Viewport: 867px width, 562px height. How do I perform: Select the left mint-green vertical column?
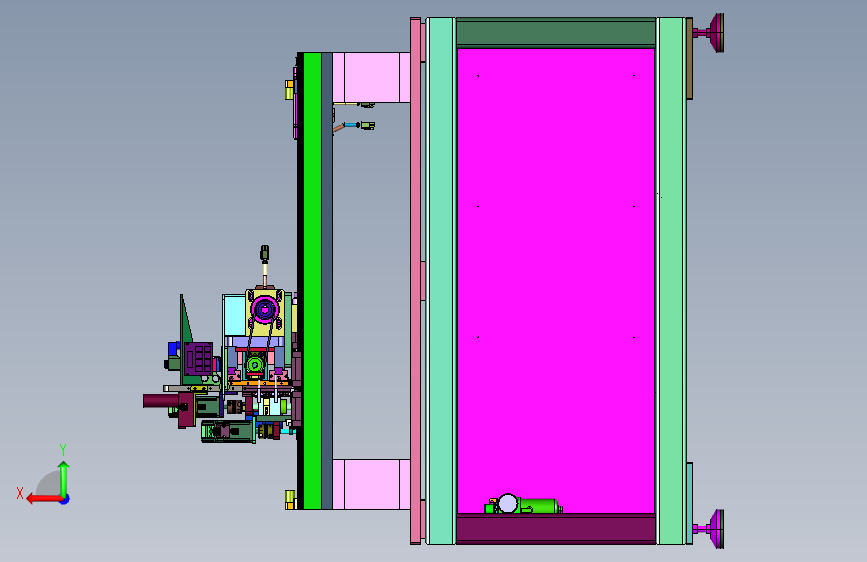(442, 281)
